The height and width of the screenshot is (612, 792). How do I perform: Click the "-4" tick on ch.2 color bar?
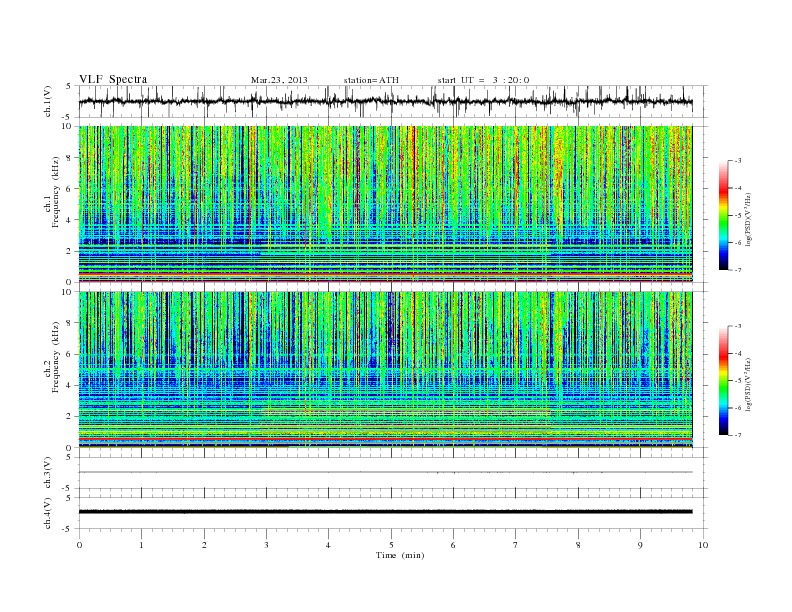coord(737,353)
